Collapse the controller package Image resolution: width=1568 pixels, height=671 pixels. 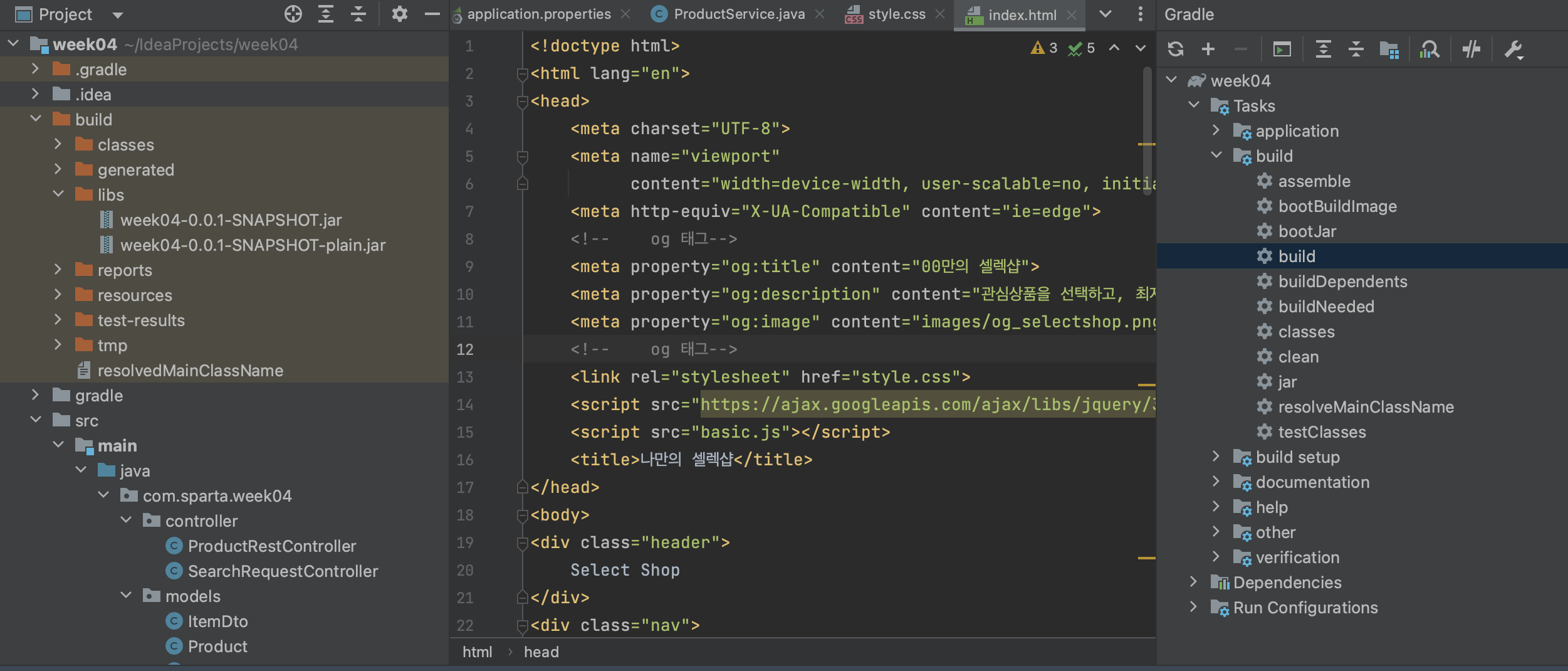pyautogui.click(x=126, y=520)
